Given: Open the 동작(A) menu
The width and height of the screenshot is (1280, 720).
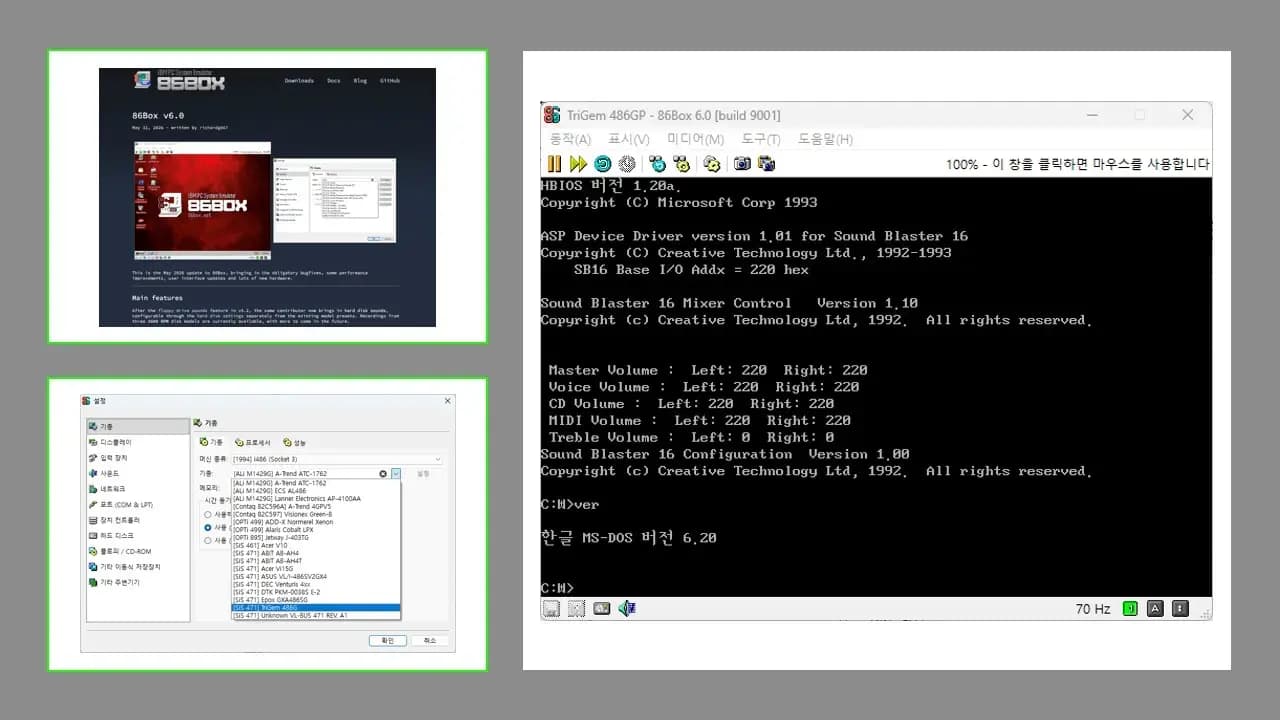Looking at the screenshot, I should coord(570,139).
